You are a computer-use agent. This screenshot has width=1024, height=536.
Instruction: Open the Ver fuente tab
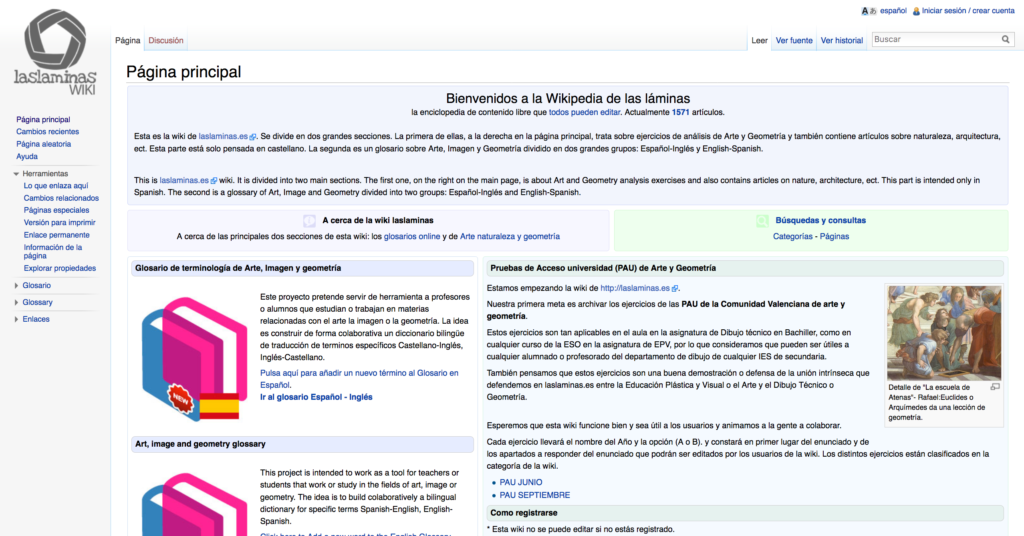point(794,41)
